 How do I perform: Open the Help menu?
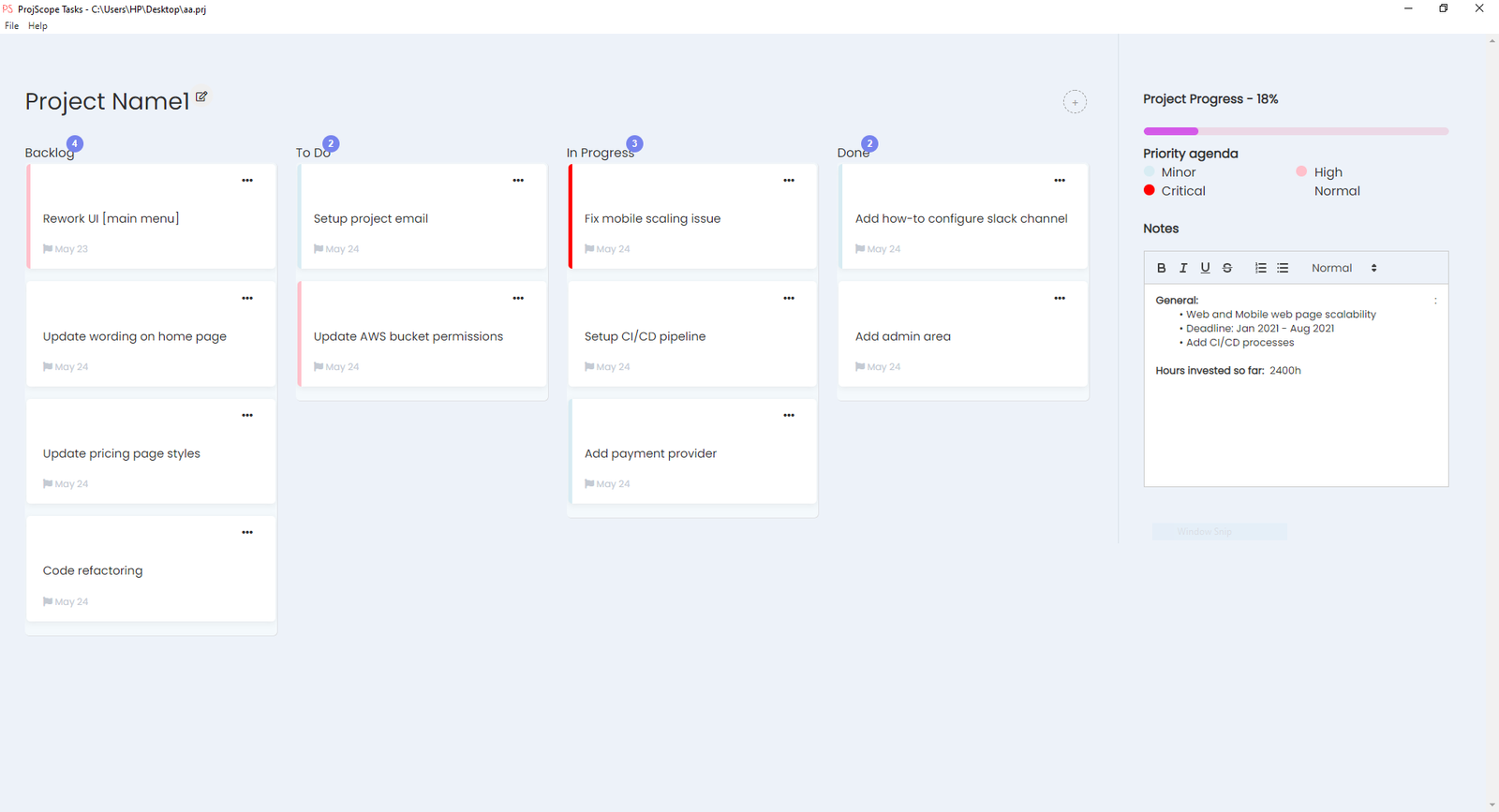coord(37,26)
